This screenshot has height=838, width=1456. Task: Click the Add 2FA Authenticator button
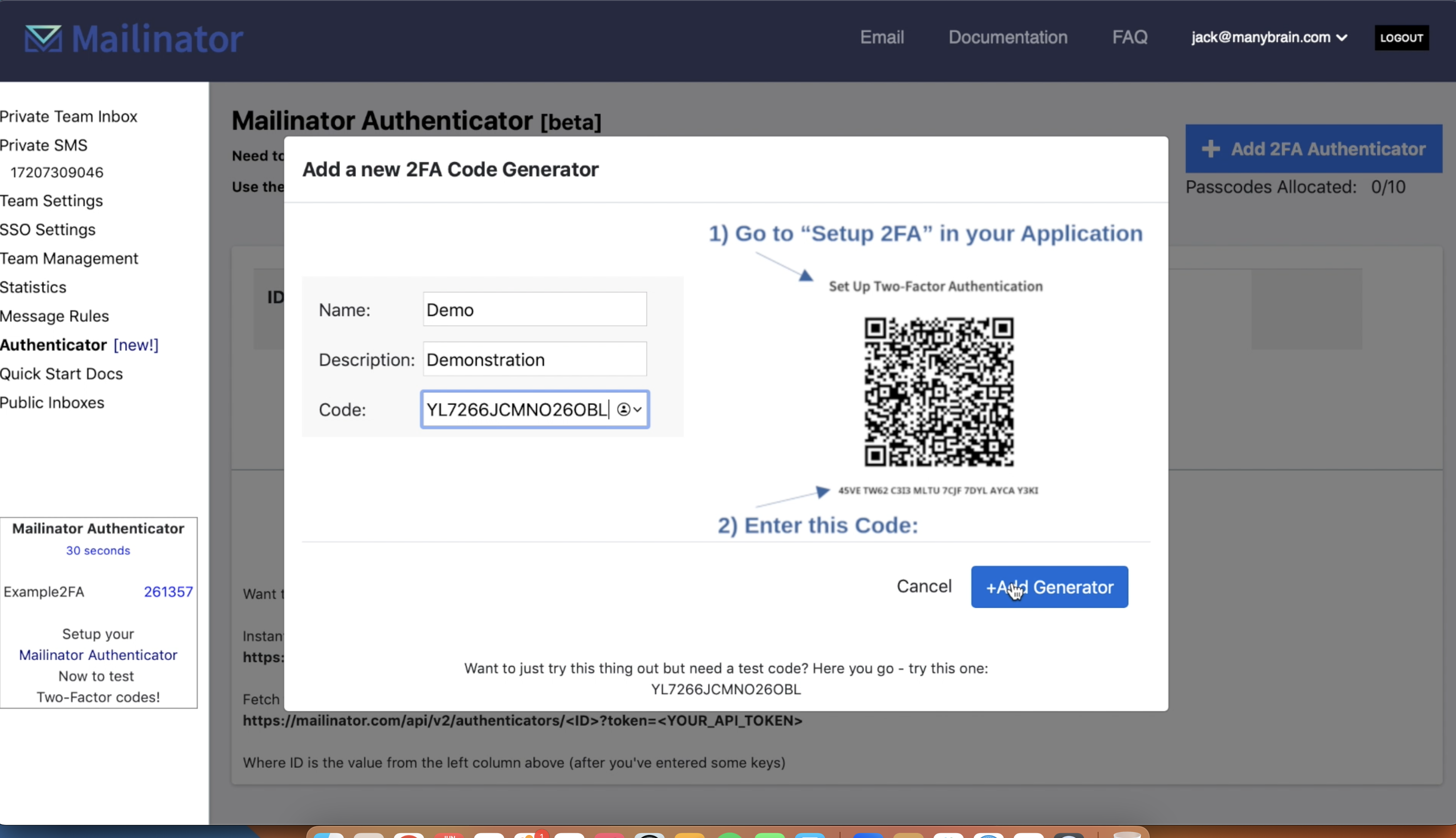[1313, 149]
